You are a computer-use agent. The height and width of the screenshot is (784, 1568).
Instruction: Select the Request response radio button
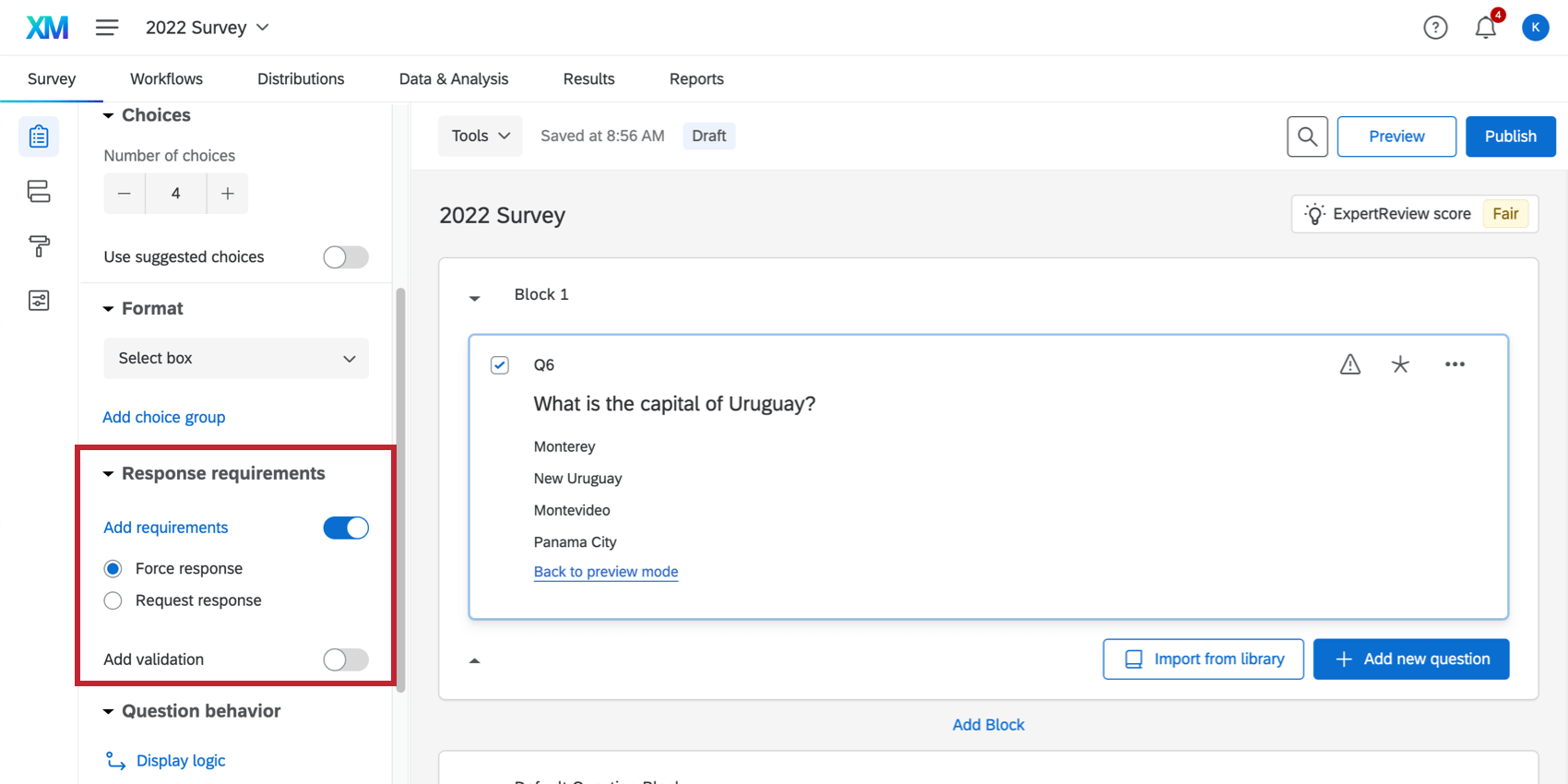tap(113, 601)
